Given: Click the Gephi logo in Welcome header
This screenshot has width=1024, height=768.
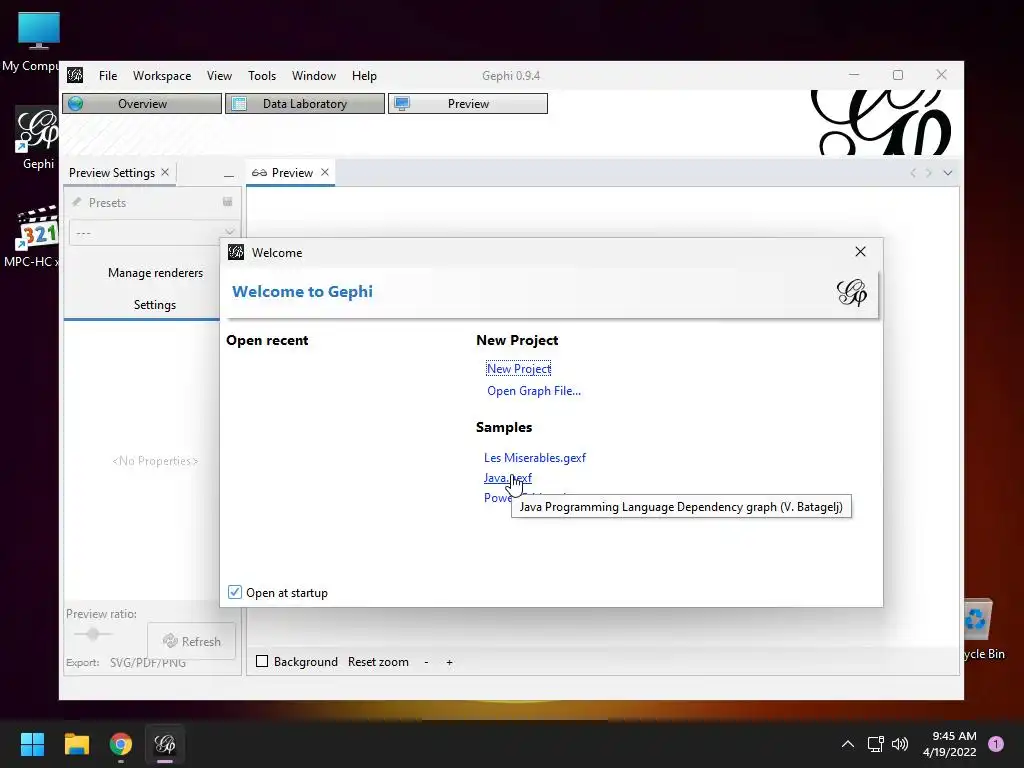Looking at the screenshot, I should [x=852, y=292].
